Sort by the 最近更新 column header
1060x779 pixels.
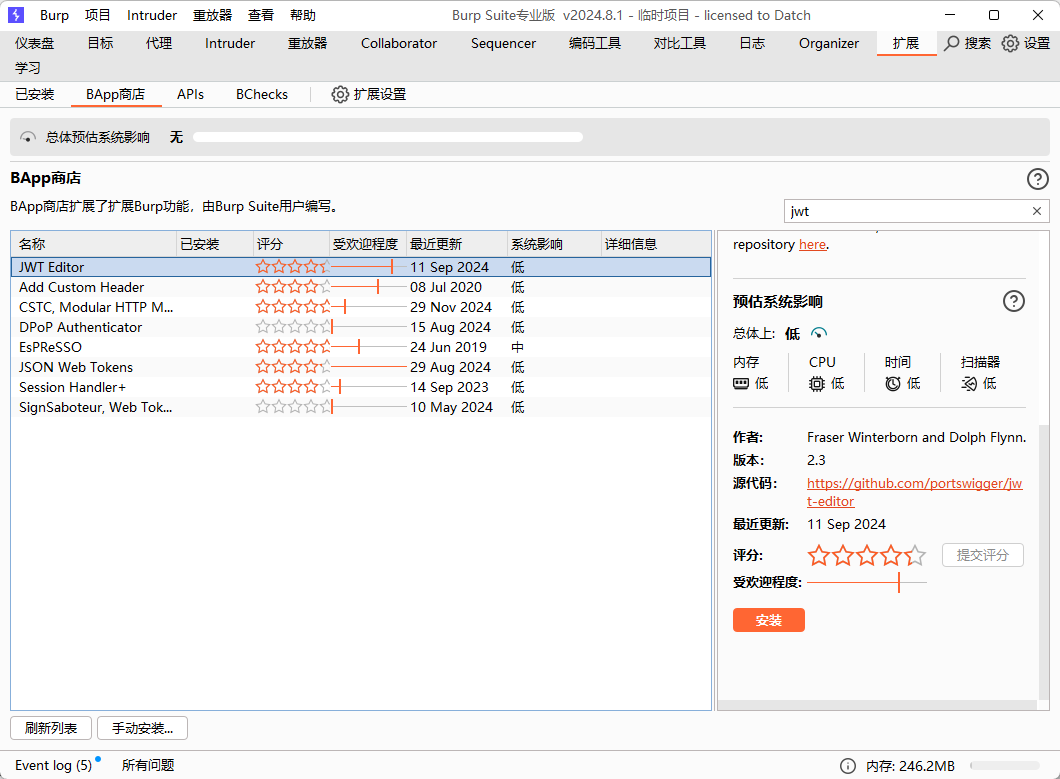[457, 244]
